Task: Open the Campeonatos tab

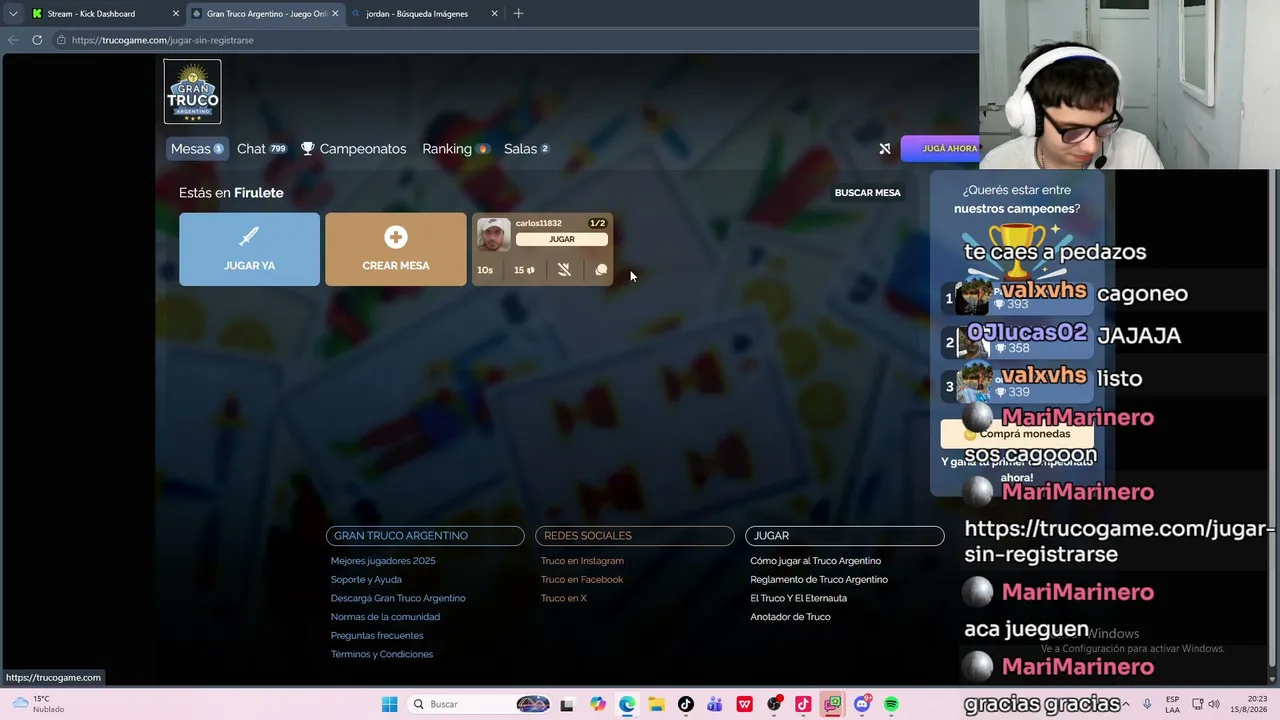Action: 354,149
